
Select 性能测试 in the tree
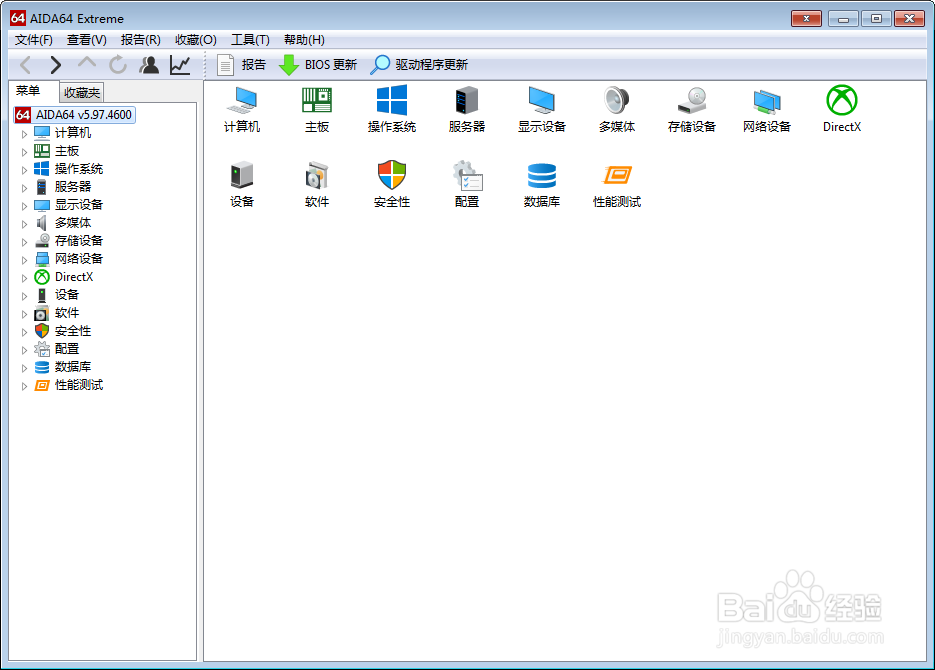pyautogui.click(x=79, y=385)
